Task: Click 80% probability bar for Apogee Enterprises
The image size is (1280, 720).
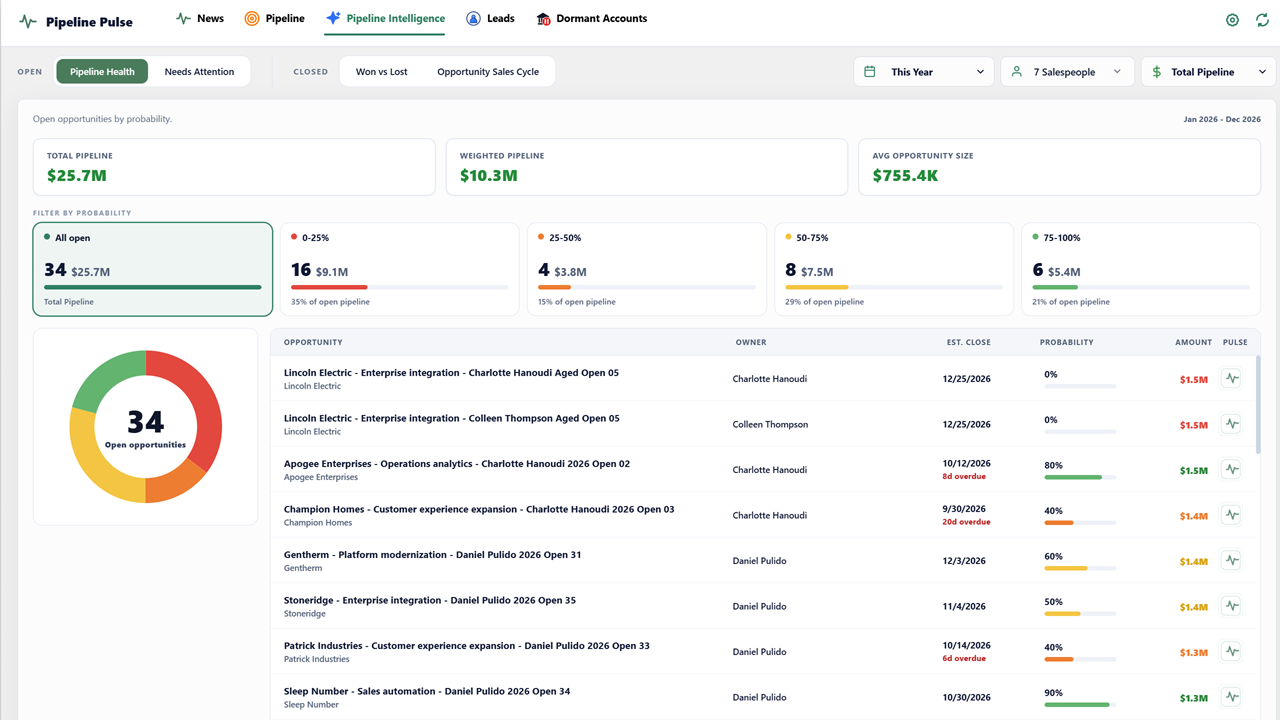Action: coord(1080,477)
